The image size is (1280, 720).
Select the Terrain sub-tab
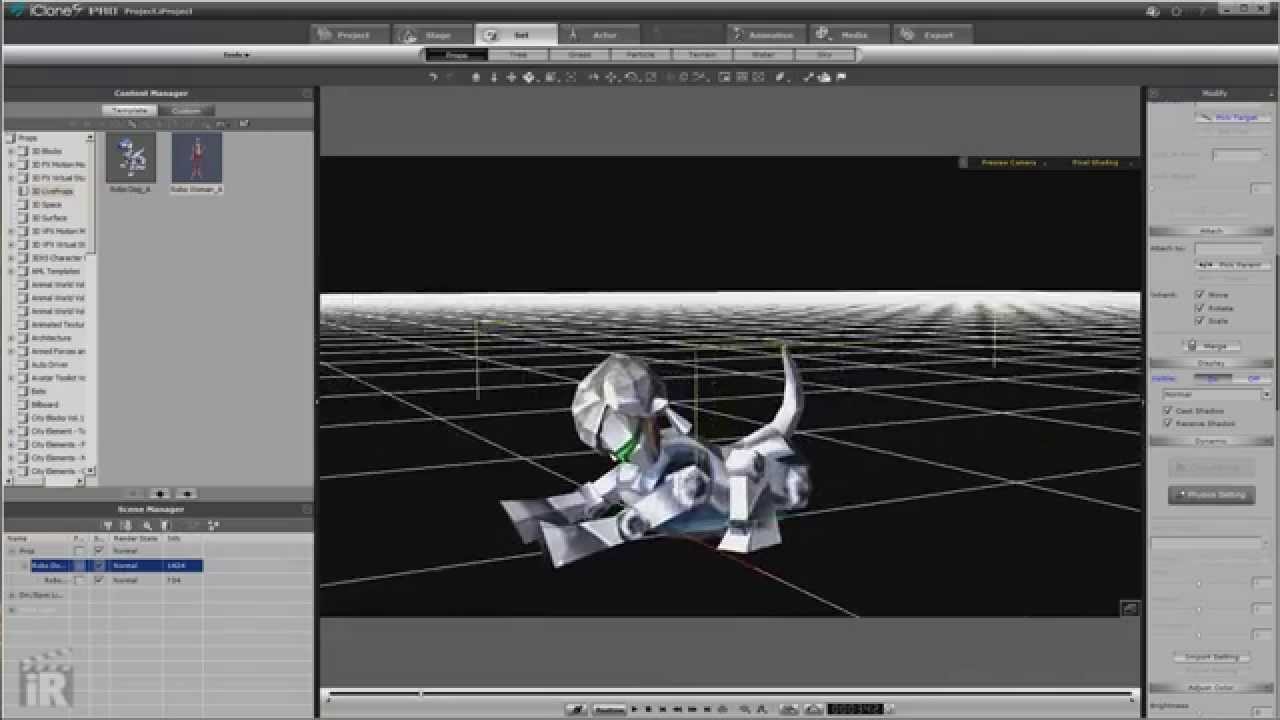coord(702,55)
